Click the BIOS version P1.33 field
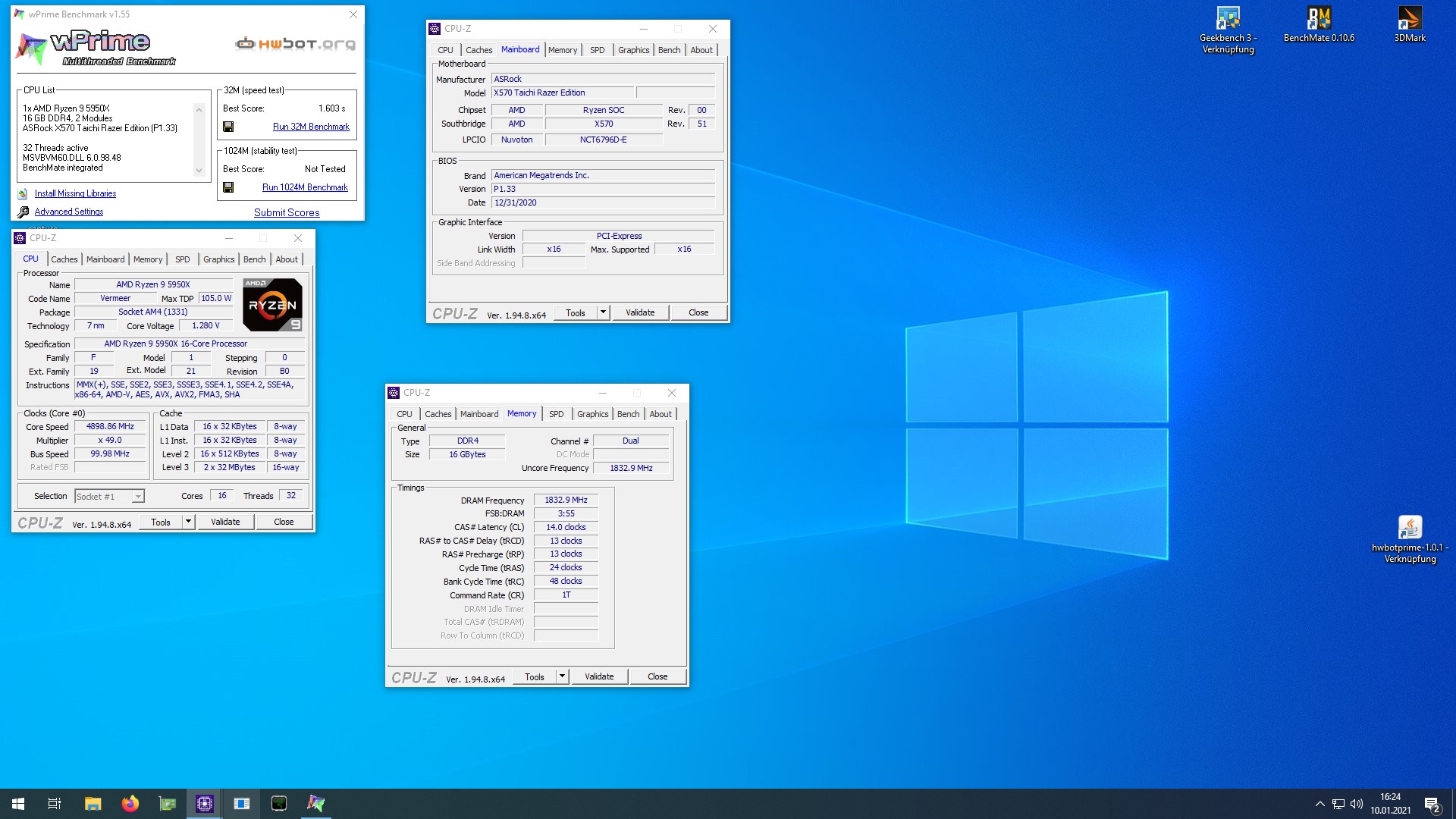Screen dimensions: 1456x819 click(x=603, y=190)
